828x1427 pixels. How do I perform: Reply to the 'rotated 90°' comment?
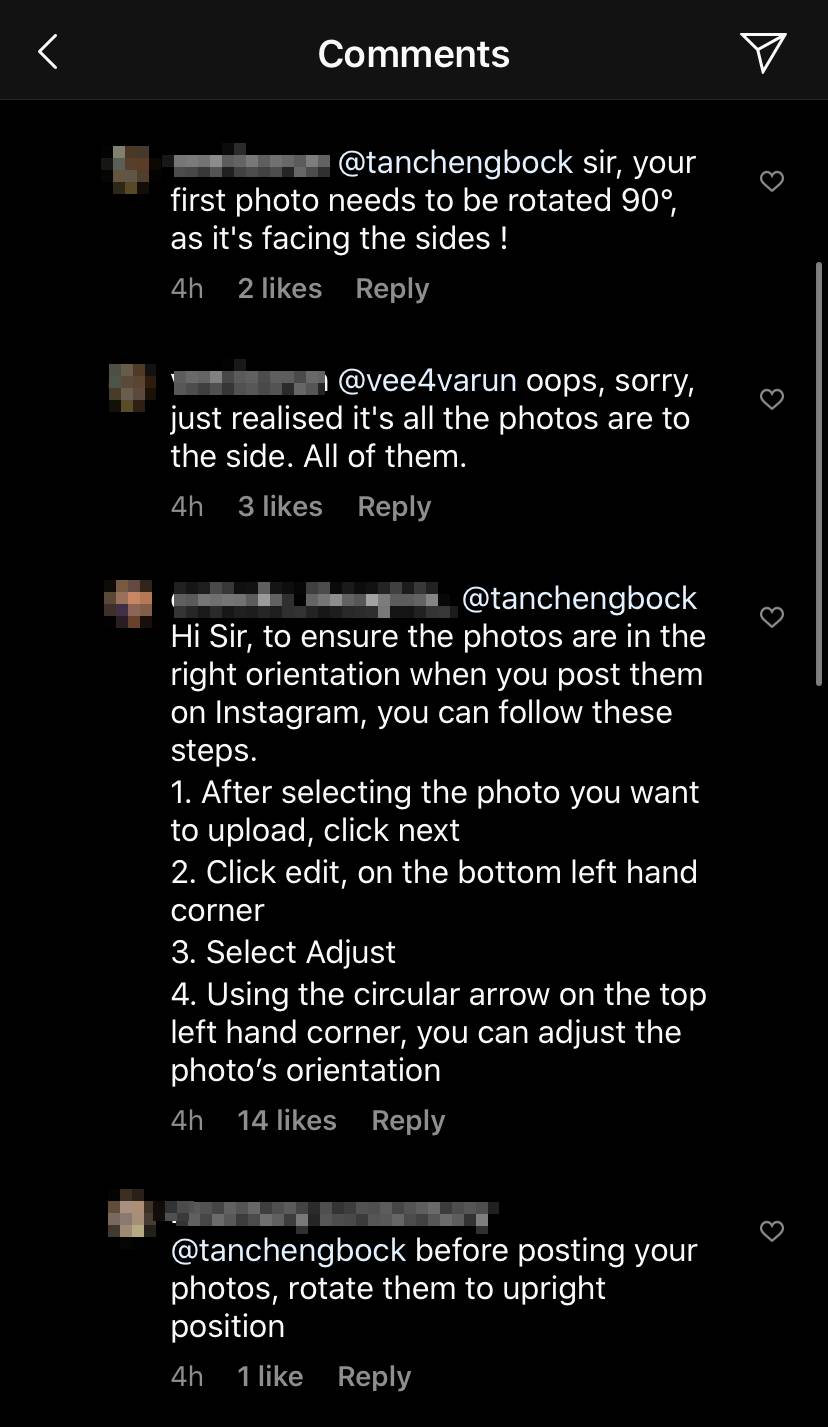(x=392, y=289)
